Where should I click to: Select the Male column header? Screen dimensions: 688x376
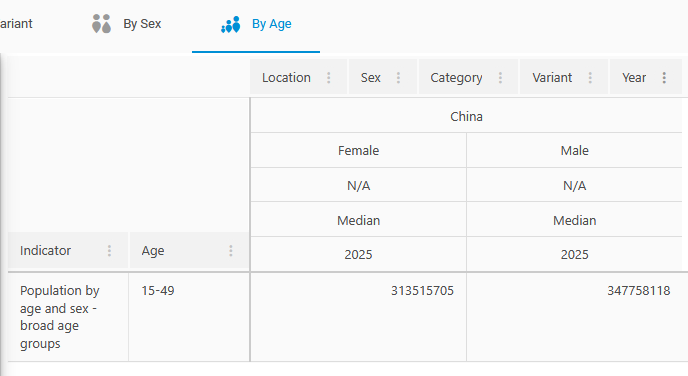[574, 150]
